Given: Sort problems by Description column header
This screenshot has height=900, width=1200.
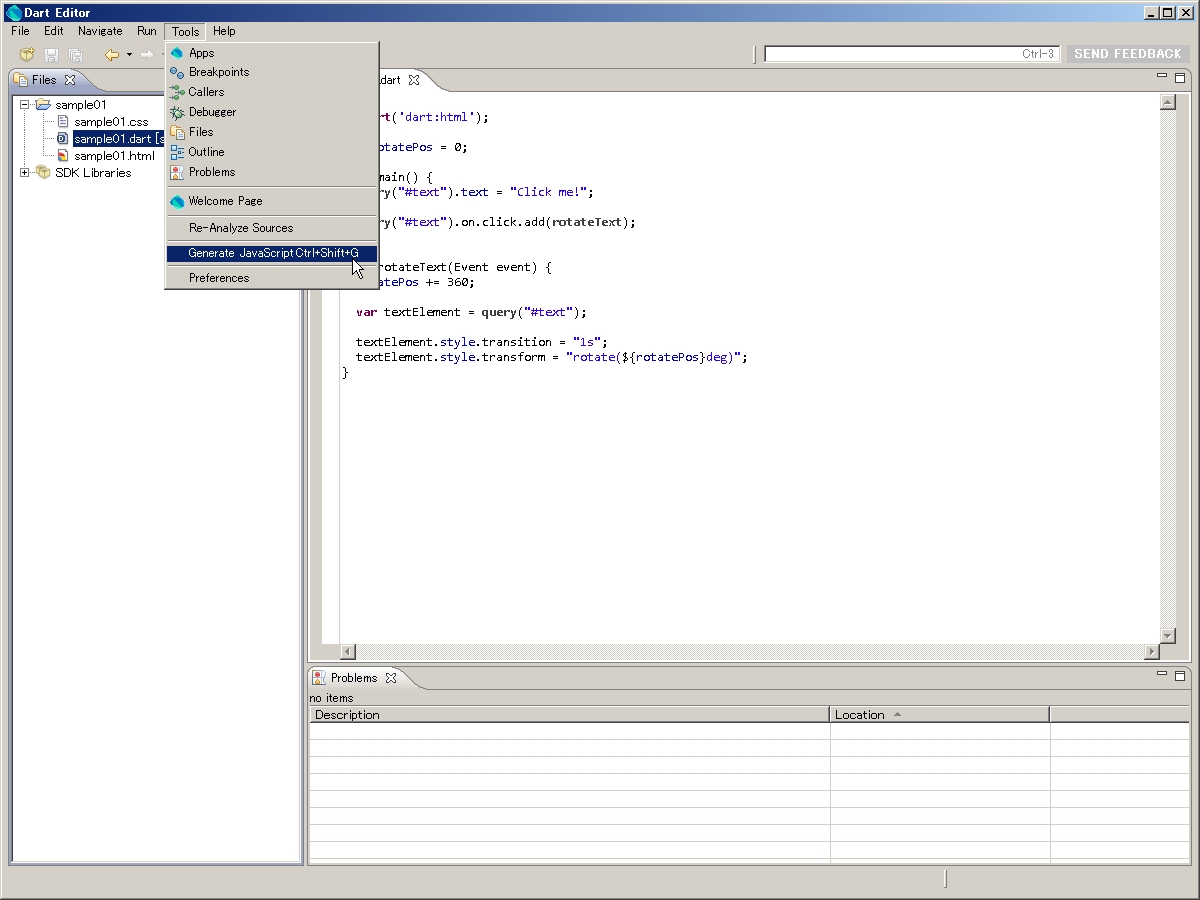Looking at the screenshot, I should (x=570, y=714).
